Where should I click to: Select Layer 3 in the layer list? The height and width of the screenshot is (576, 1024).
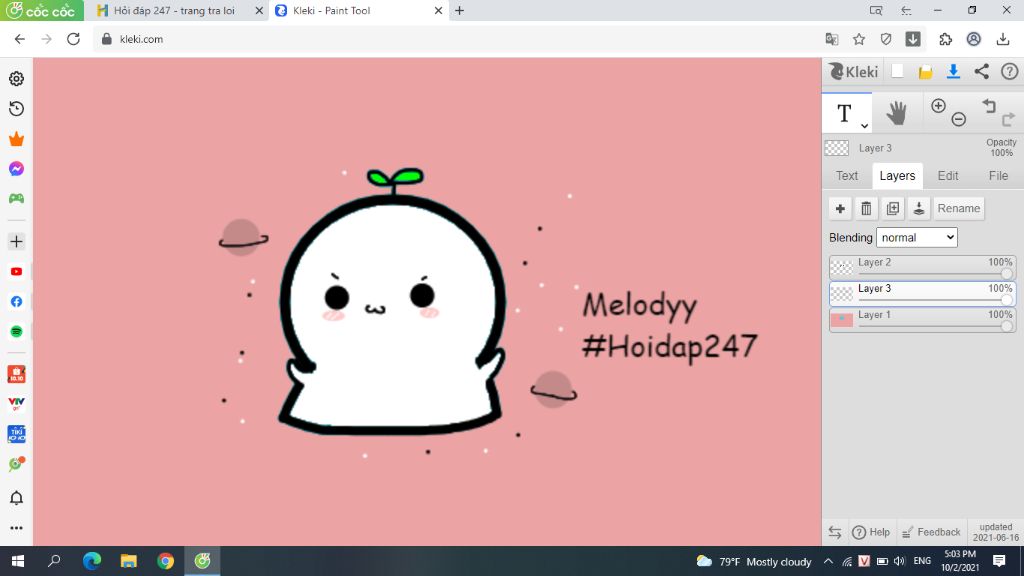point(922,293)
